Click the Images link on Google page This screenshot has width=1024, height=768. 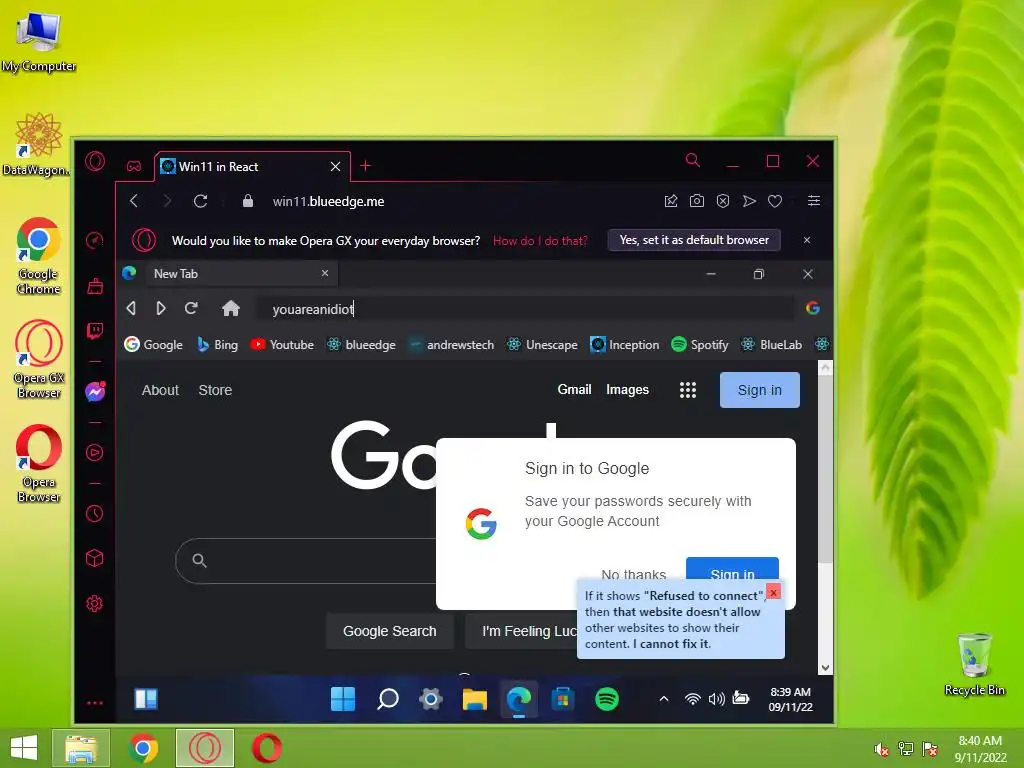click(628, 390)
